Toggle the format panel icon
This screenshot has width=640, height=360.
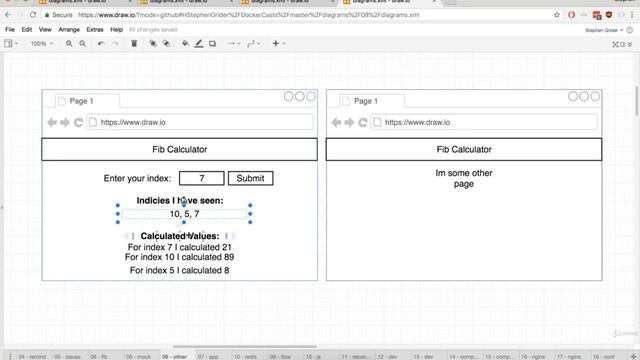622,44
